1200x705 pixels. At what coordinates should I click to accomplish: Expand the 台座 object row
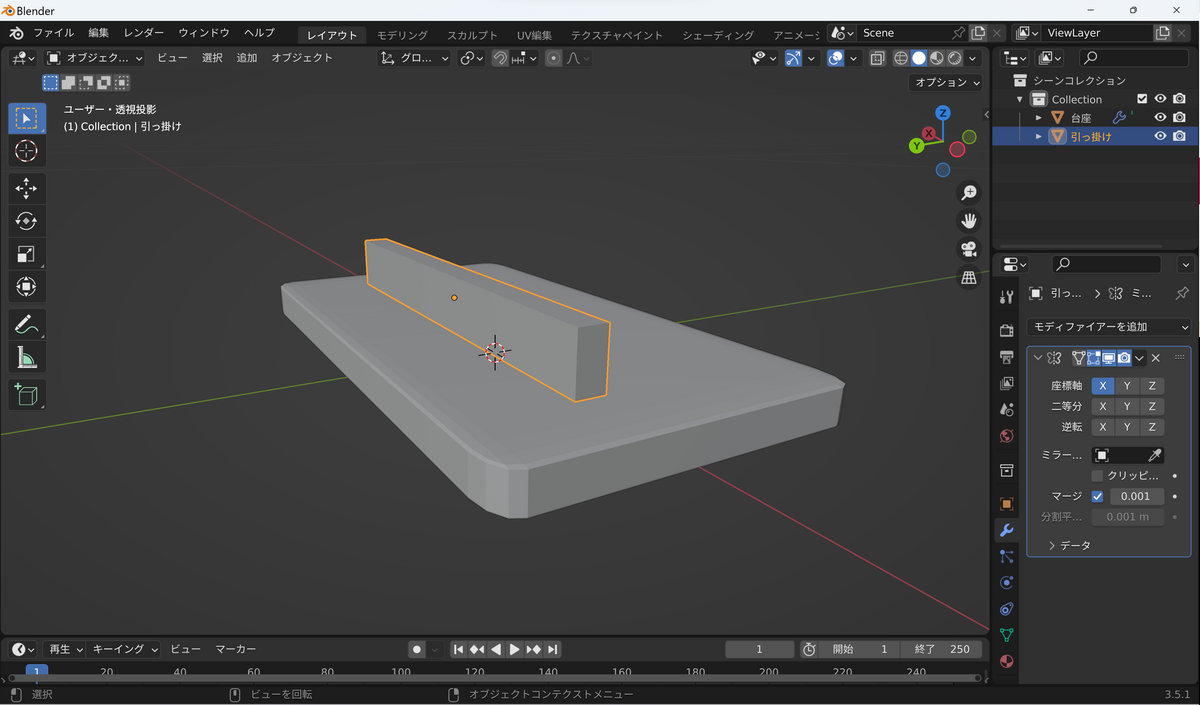[x=1039, y=118]
